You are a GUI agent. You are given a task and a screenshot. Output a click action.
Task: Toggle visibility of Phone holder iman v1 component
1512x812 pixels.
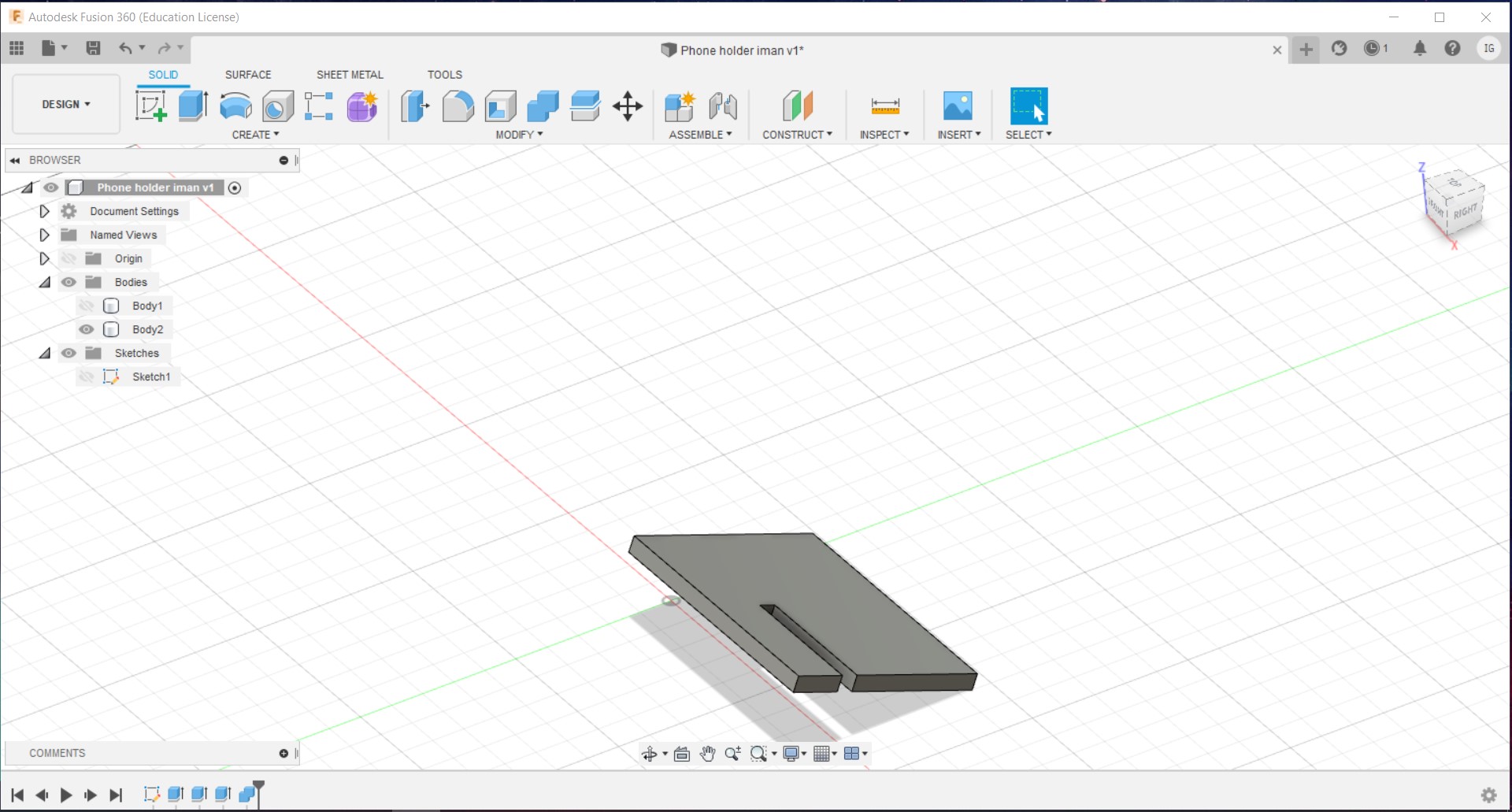click(51, 187)
